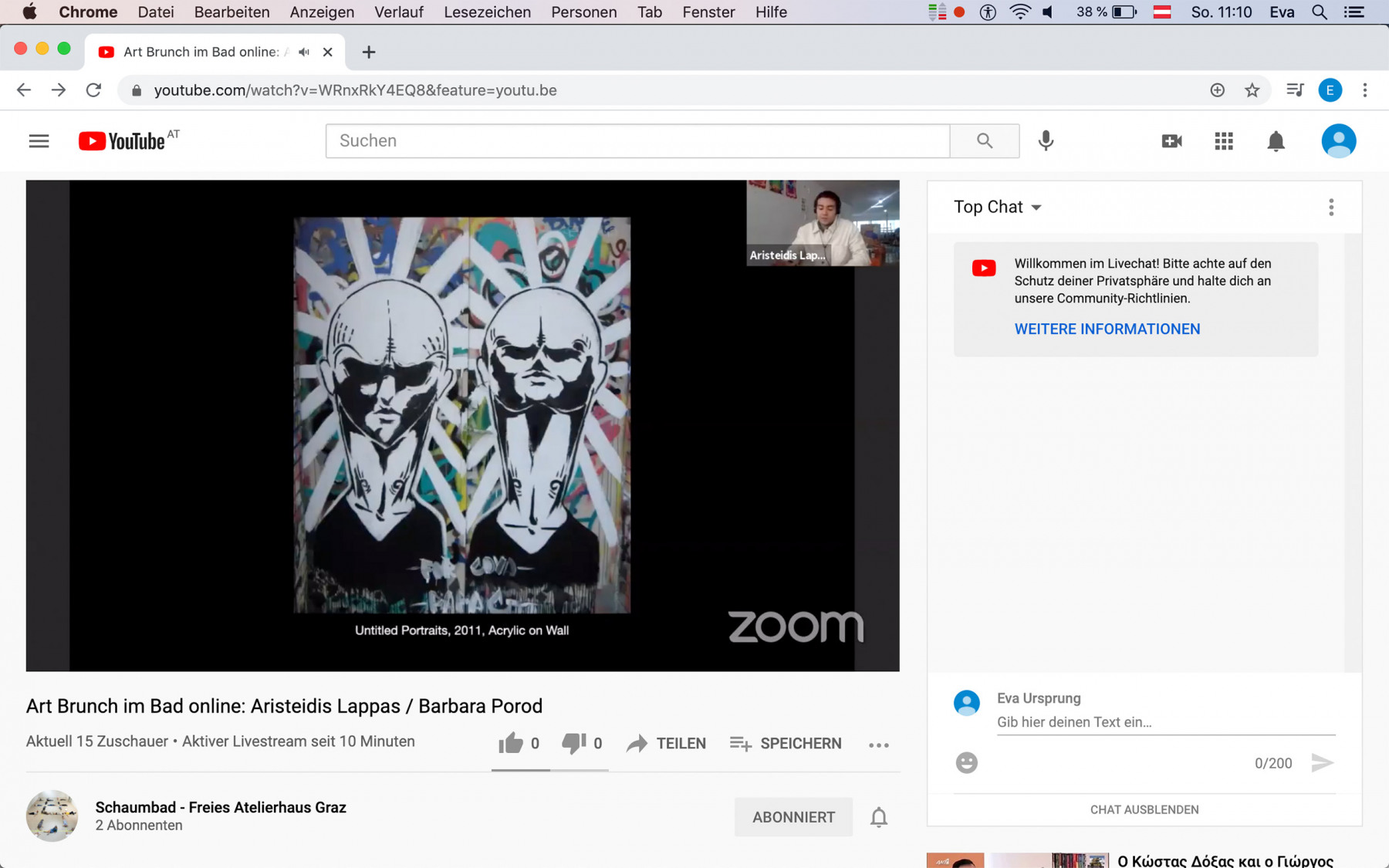Click the install/add icon in address bar
1389x868 pixels.
click(1217, 90)
